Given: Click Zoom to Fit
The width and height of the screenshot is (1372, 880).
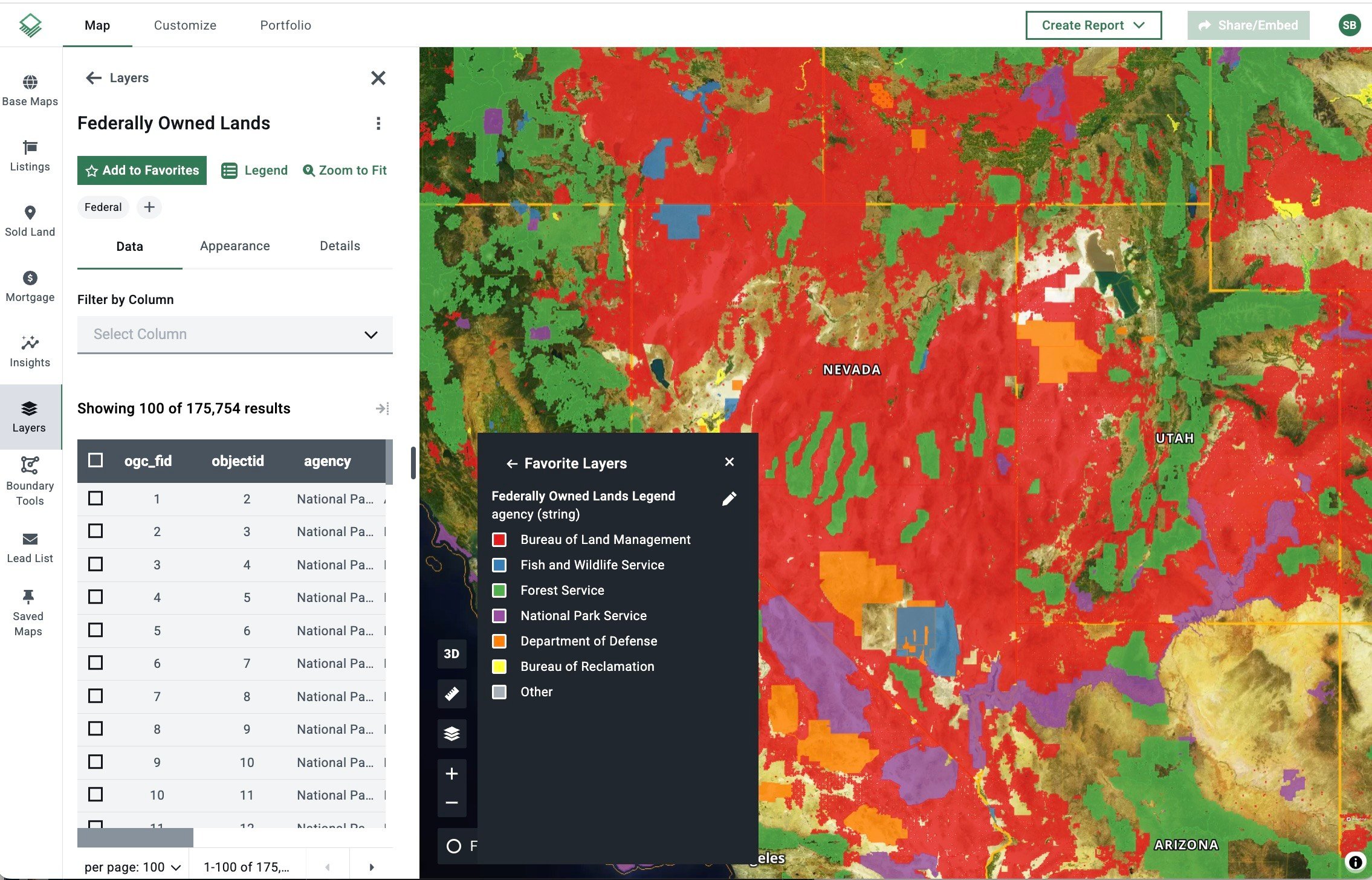Looking at the screenshot, I should coord(345,170).
